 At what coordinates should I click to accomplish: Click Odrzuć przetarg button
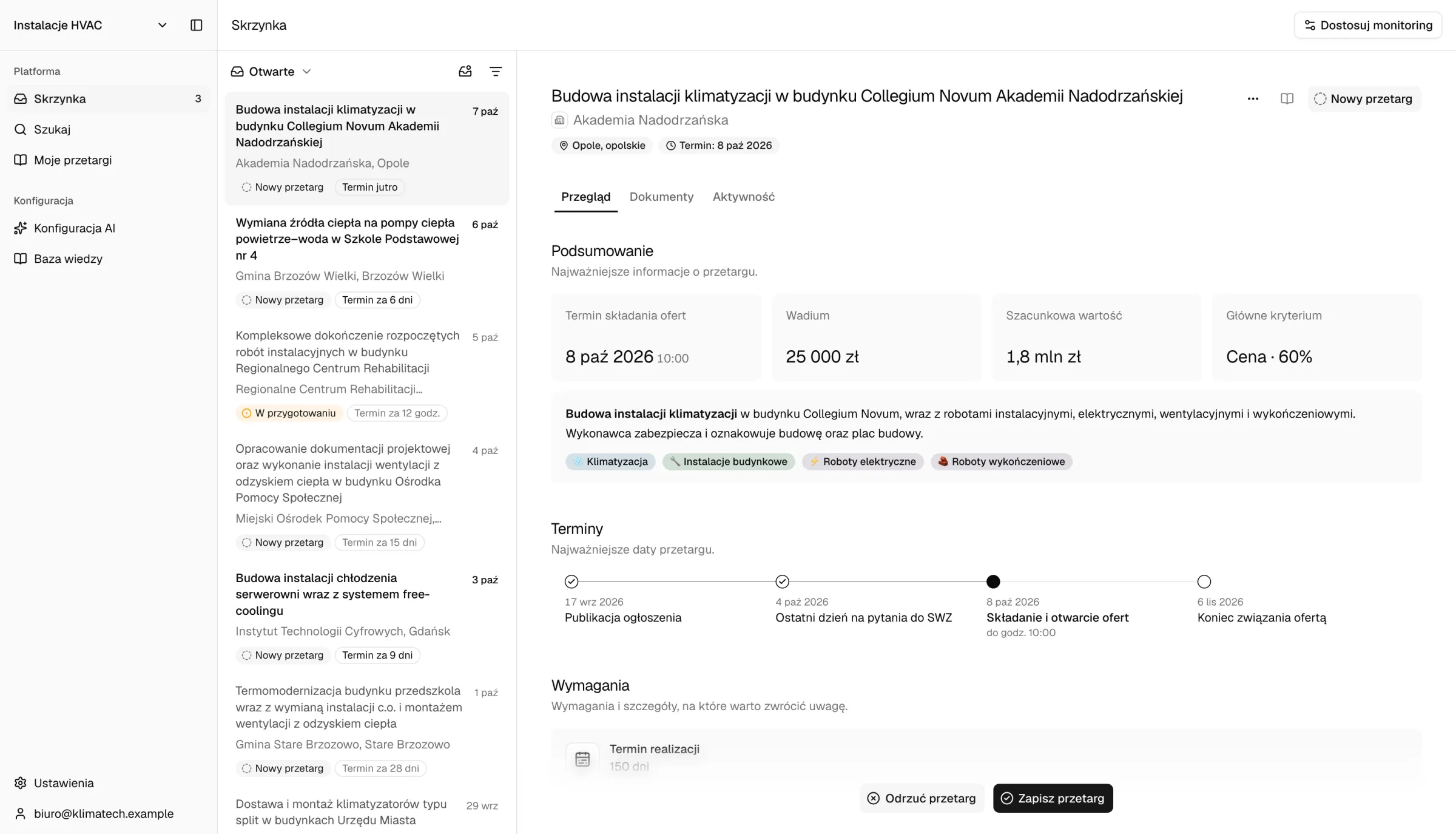921,798
